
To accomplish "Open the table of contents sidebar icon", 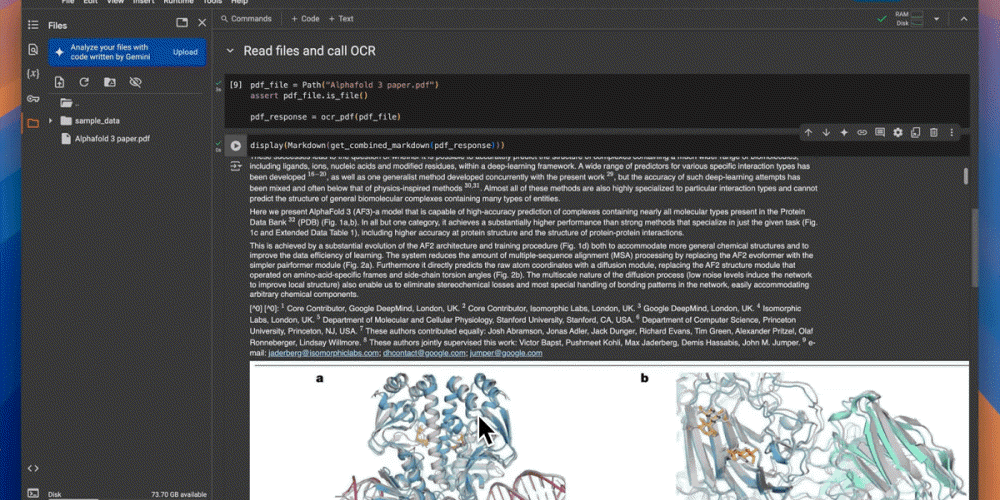I will pos(33,25).
